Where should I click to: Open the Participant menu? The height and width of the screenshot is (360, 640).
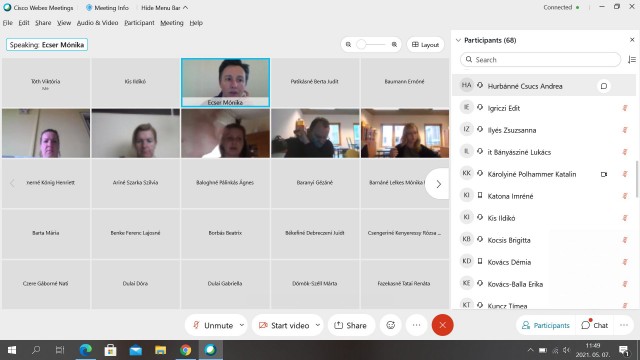point(139,23)
